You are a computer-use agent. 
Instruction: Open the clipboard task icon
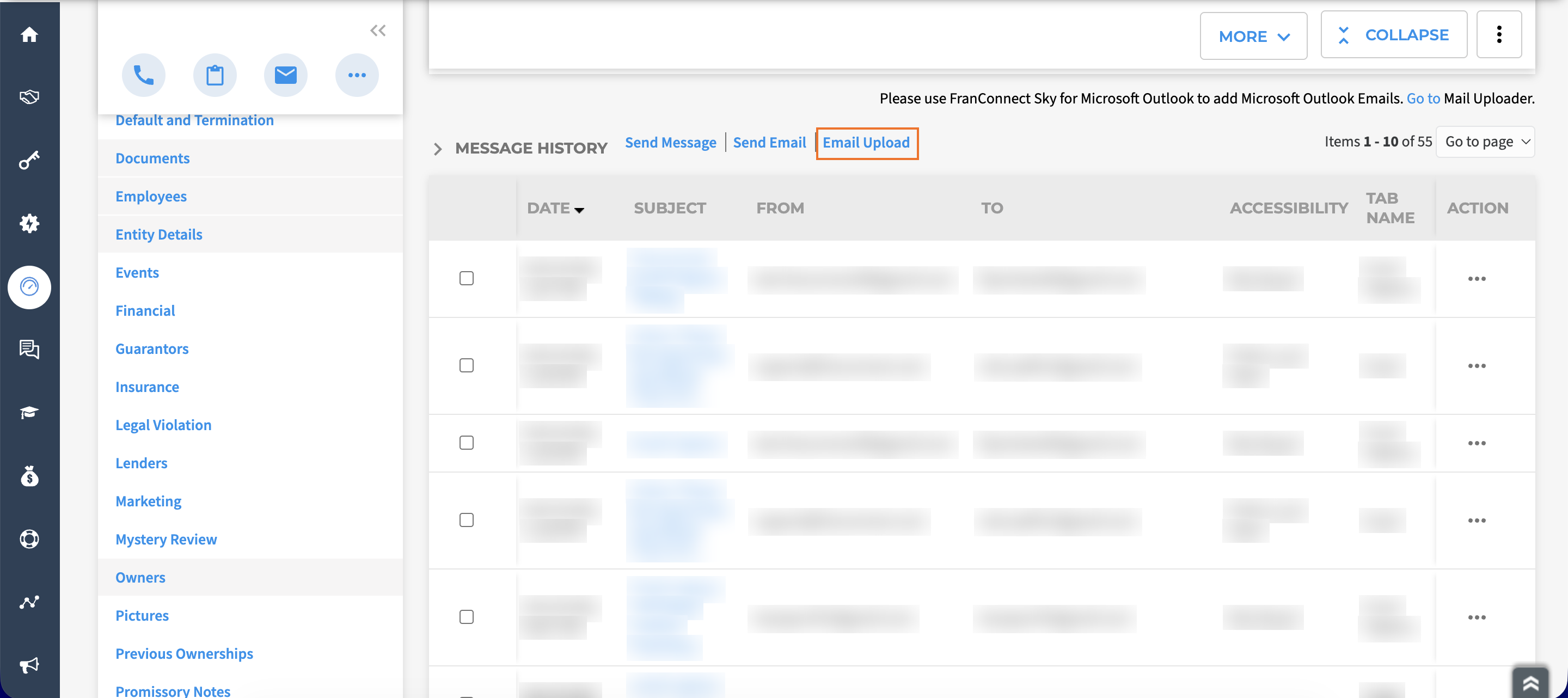pyautogui.click(x=215, y=75)
